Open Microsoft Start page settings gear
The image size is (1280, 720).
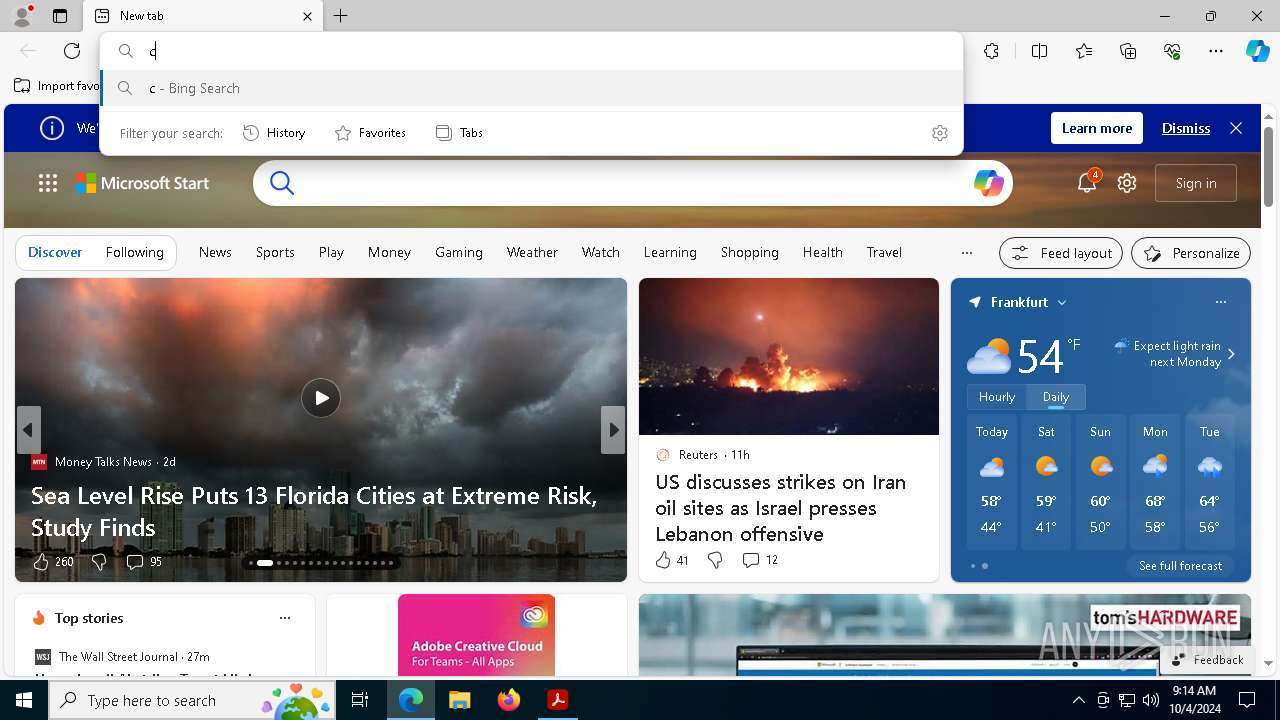1127,183
